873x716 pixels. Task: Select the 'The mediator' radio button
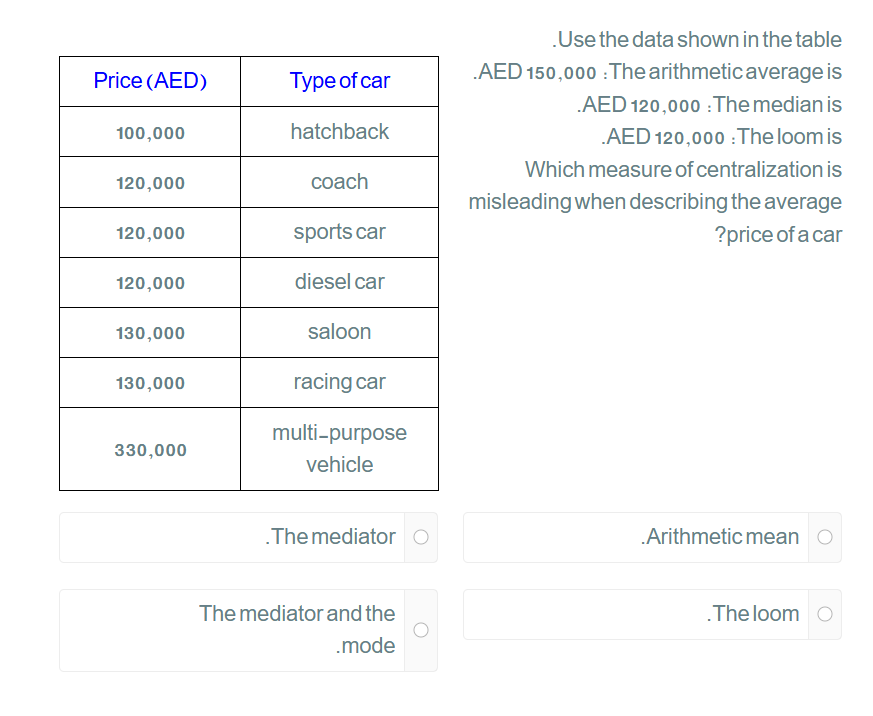[x=421, y=537]
